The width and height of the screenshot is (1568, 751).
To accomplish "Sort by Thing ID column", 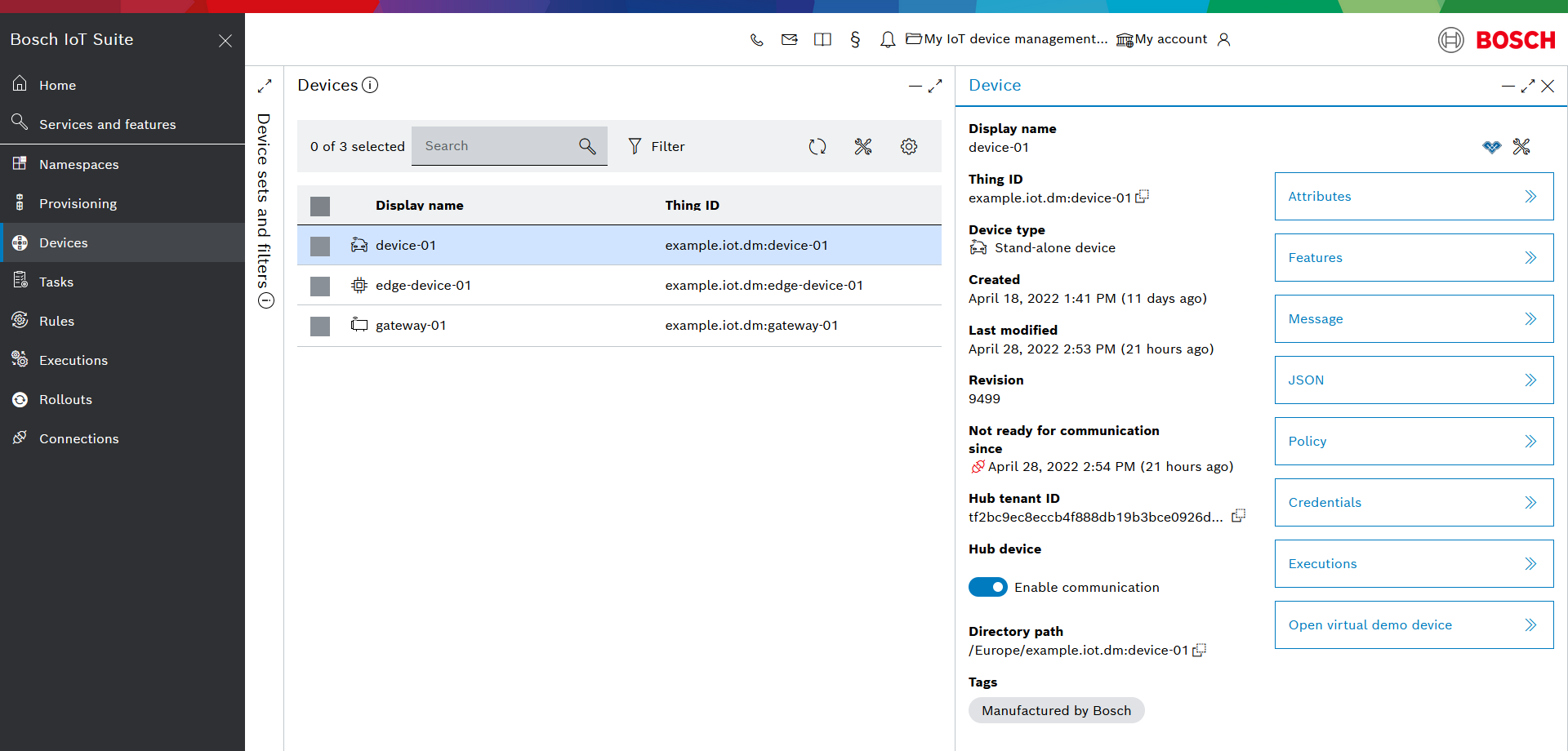I will (x=692, y=206).
